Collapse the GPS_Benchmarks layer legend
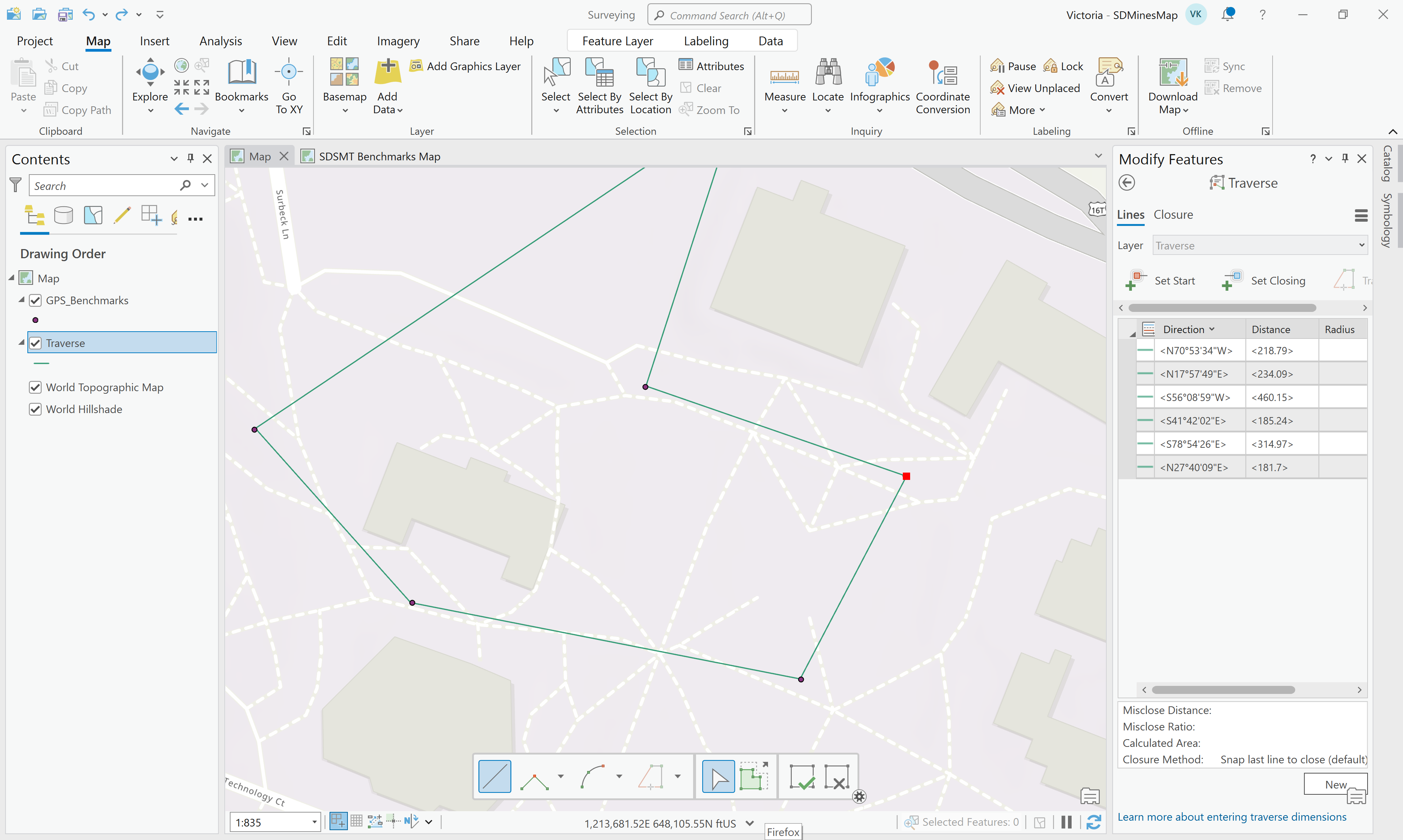 click(22, 300)
